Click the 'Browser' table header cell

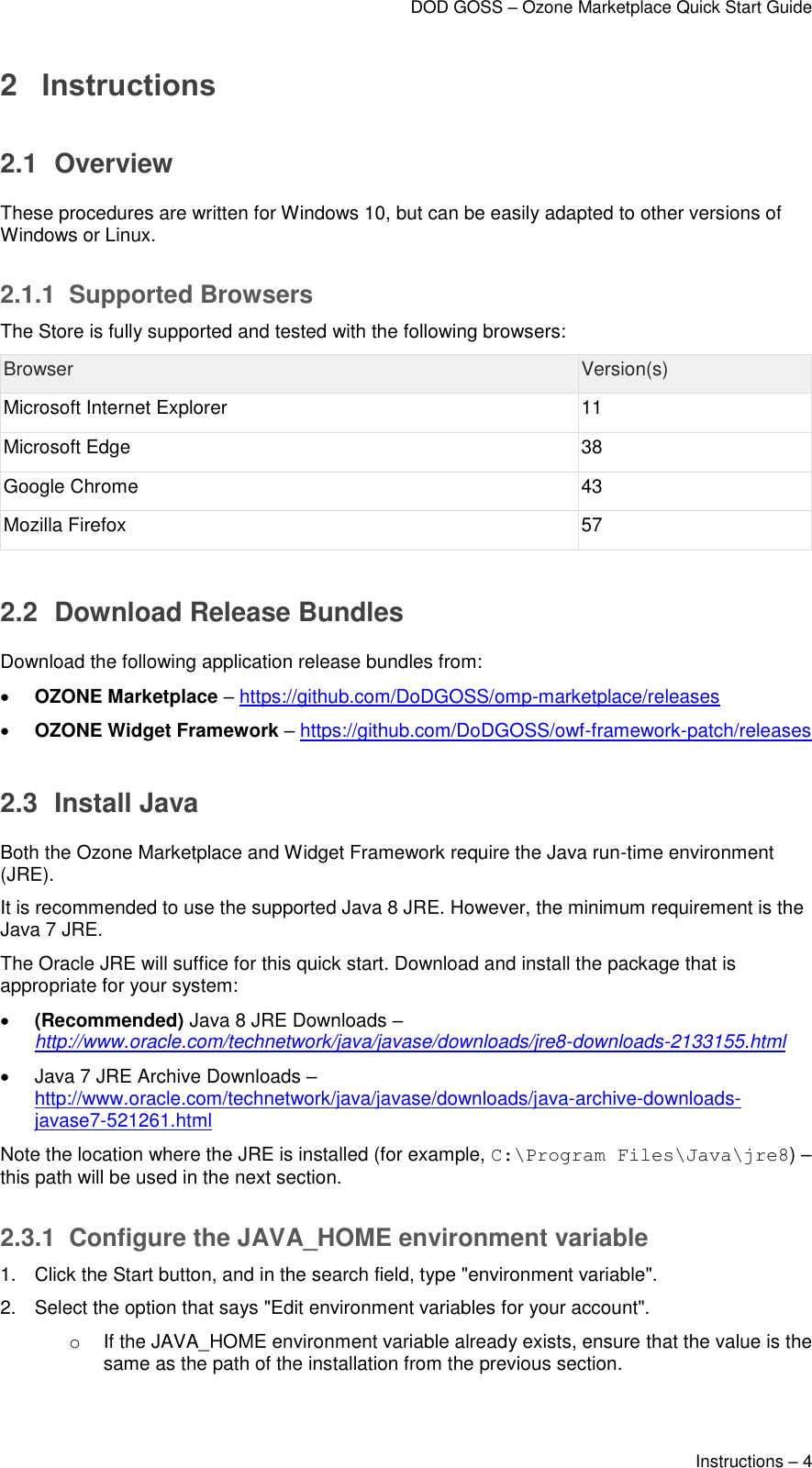tap(289, 373)
